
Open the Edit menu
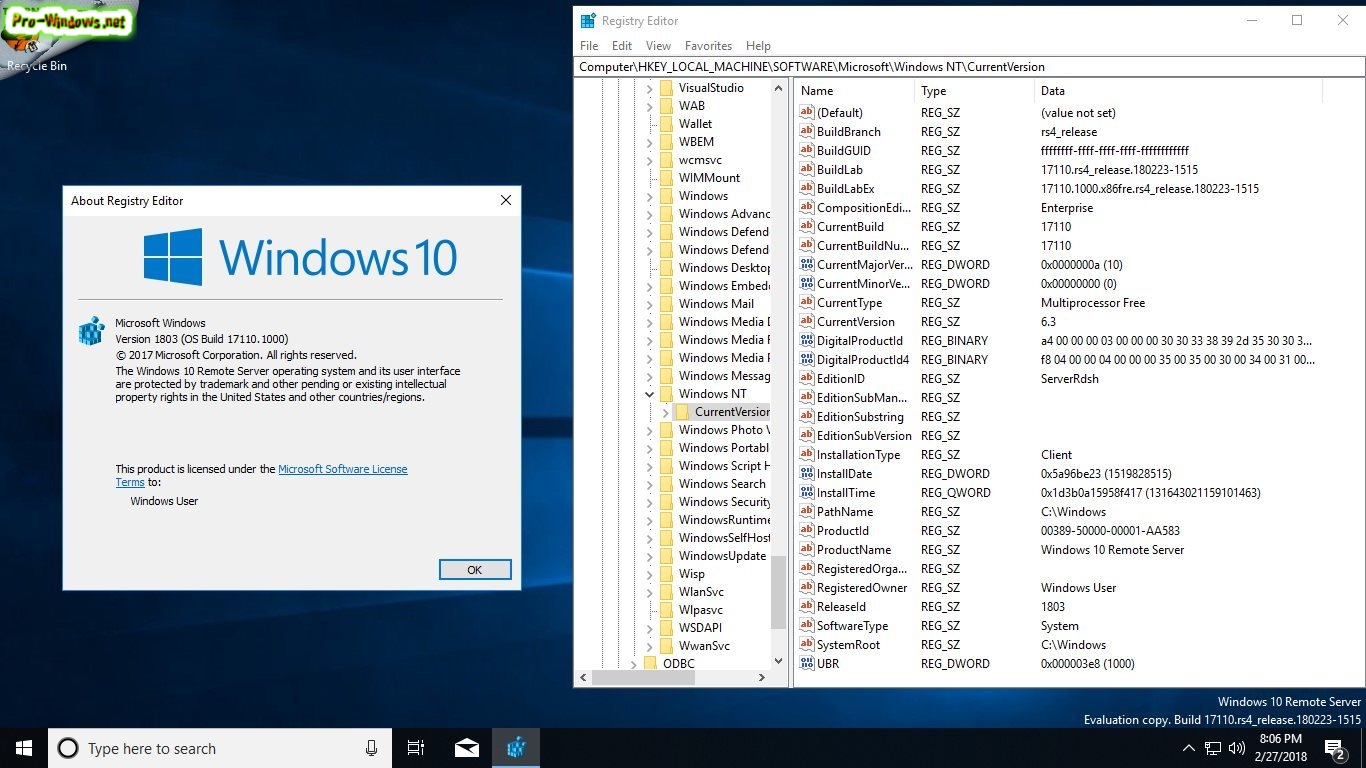[x=622, y=46]
